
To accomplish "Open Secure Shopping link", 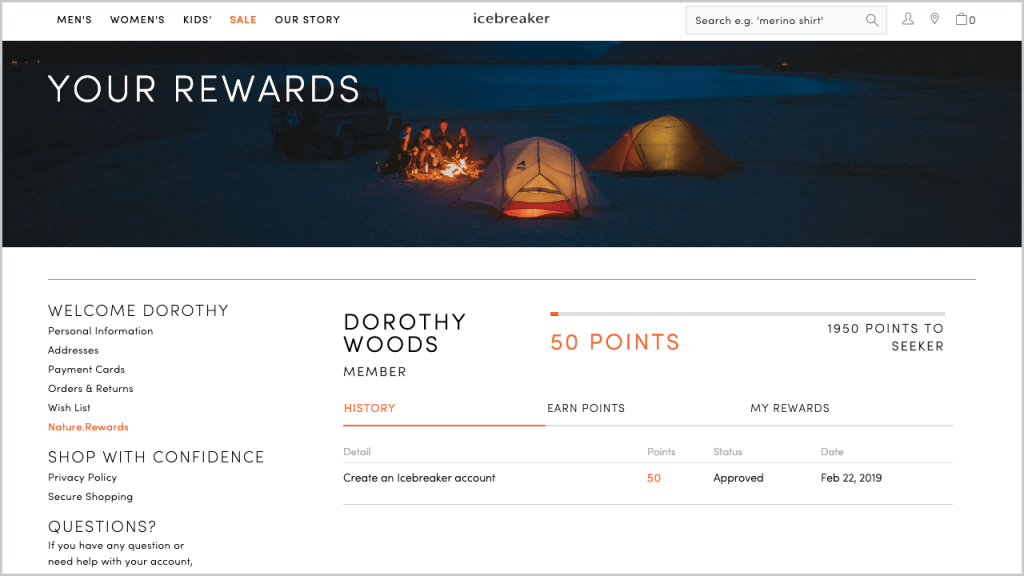I will click(x=90, y=496).
